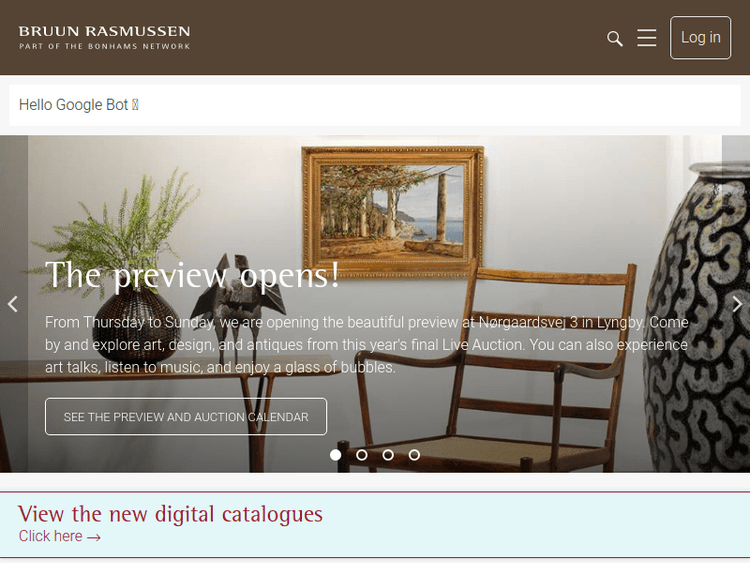Image resolution: width=750 pixels, height=563 pixels.
Task: Open See the Preview and Auction Calendar
Action: [186, 417]
